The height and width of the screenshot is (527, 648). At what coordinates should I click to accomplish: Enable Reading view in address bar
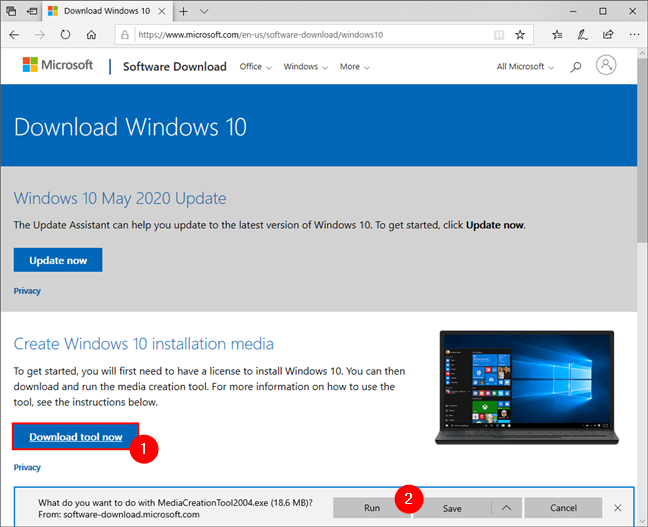(x=499, y=35)
